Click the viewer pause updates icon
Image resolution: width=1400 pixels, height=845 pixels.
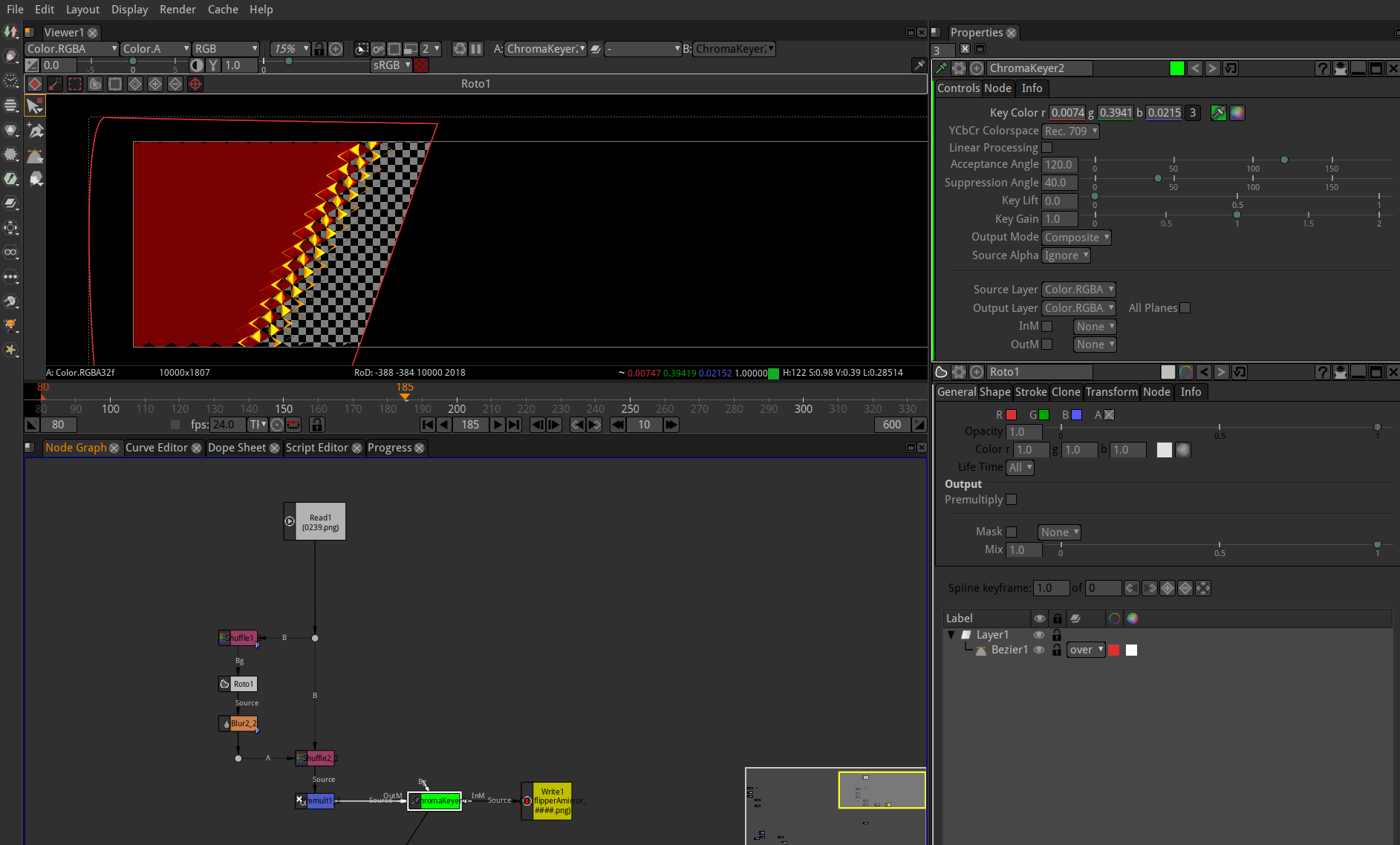tap(476, 49)
